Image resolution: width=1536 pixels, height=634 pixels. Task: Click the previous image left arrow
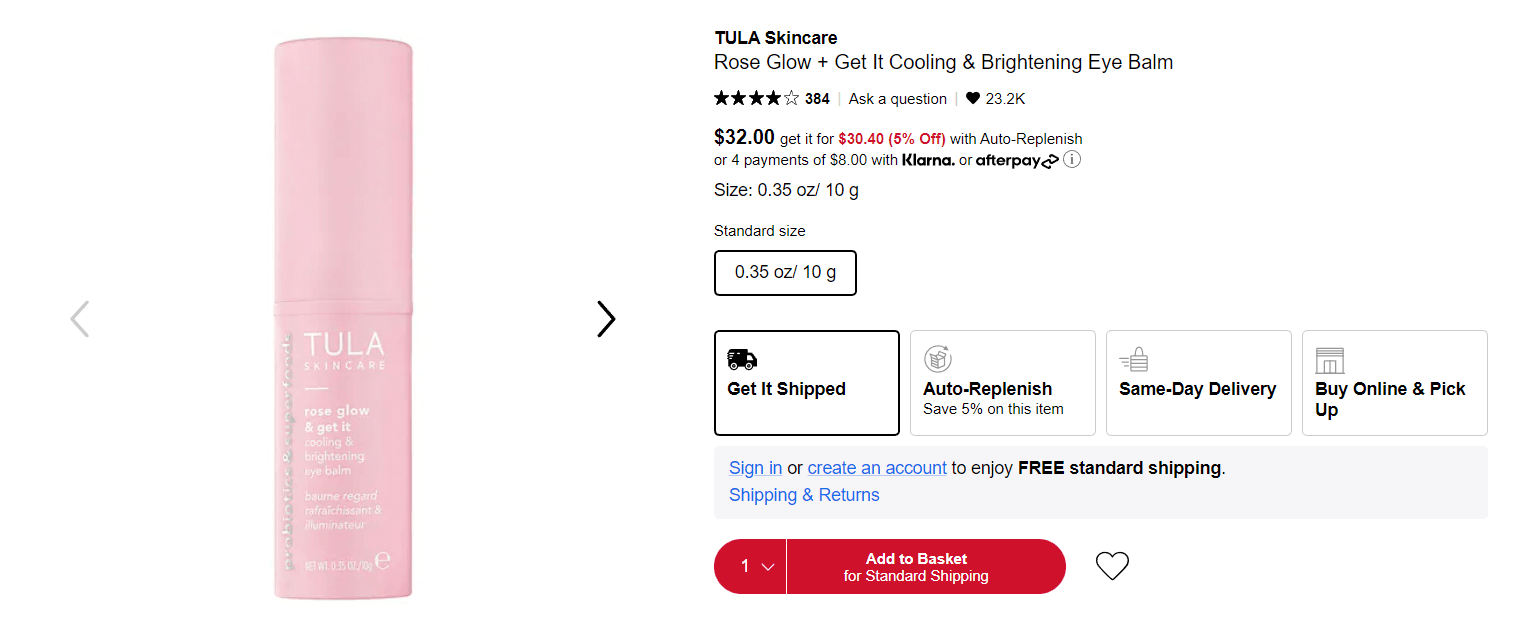coord(80,319)
